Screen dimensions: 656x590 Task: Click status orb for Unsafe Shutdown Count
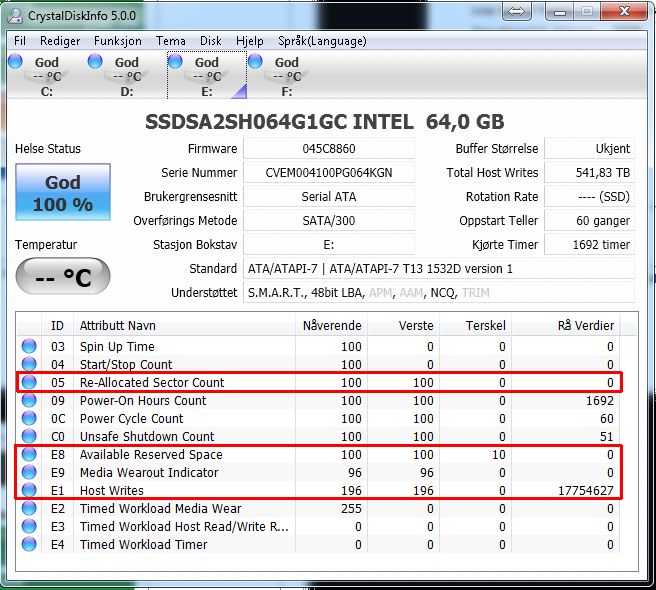(x=29, y=436)
